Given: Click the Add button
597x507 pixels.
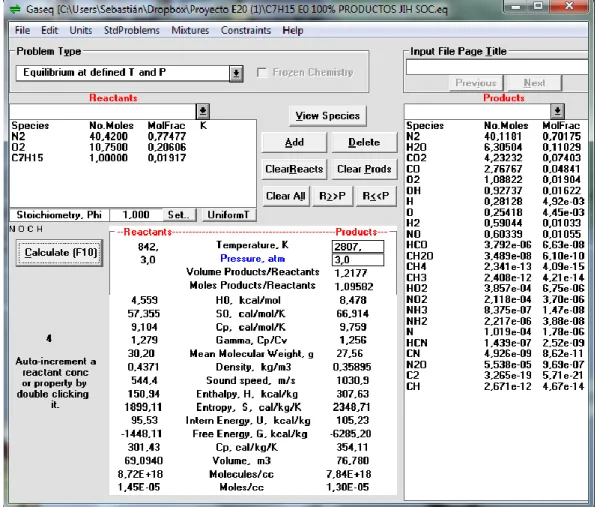Looking at the screenshot, I should [x=294, y=142].
